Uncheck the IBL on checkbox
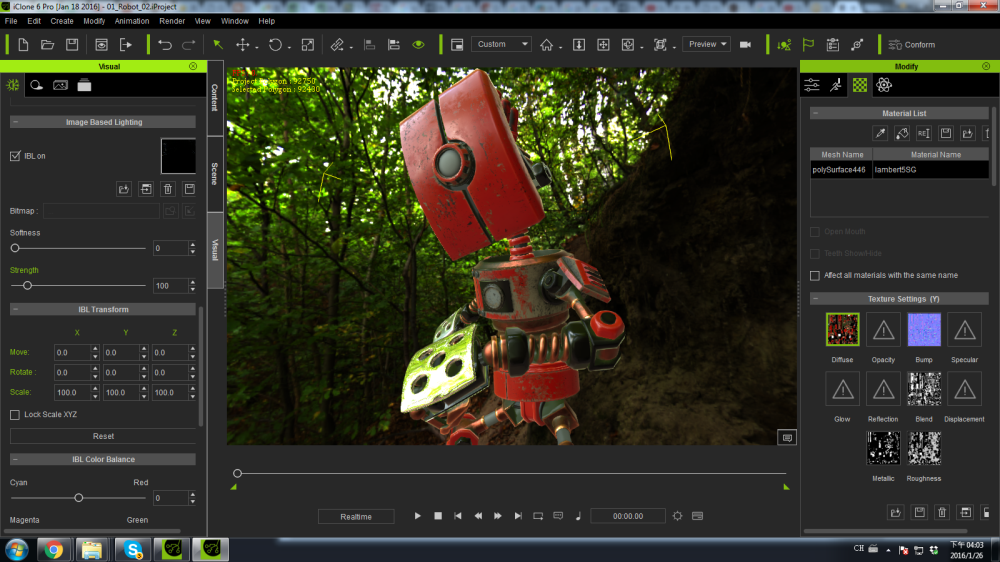Viewport: 1000px width, 562px height. tap(15, 156)
